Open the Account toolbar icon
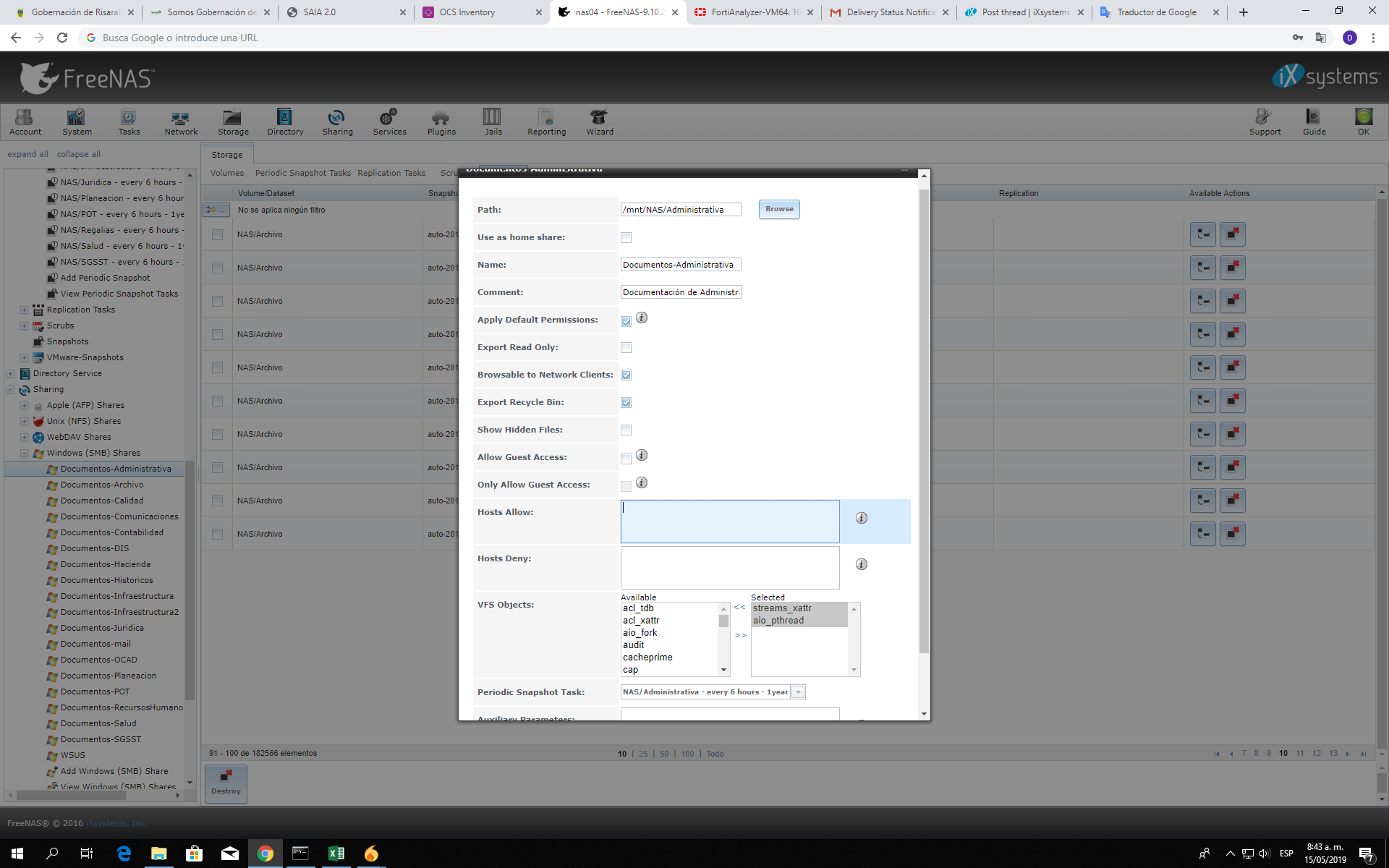The image size is (1389, 868). pyautogui.click(x=25, y=122)
